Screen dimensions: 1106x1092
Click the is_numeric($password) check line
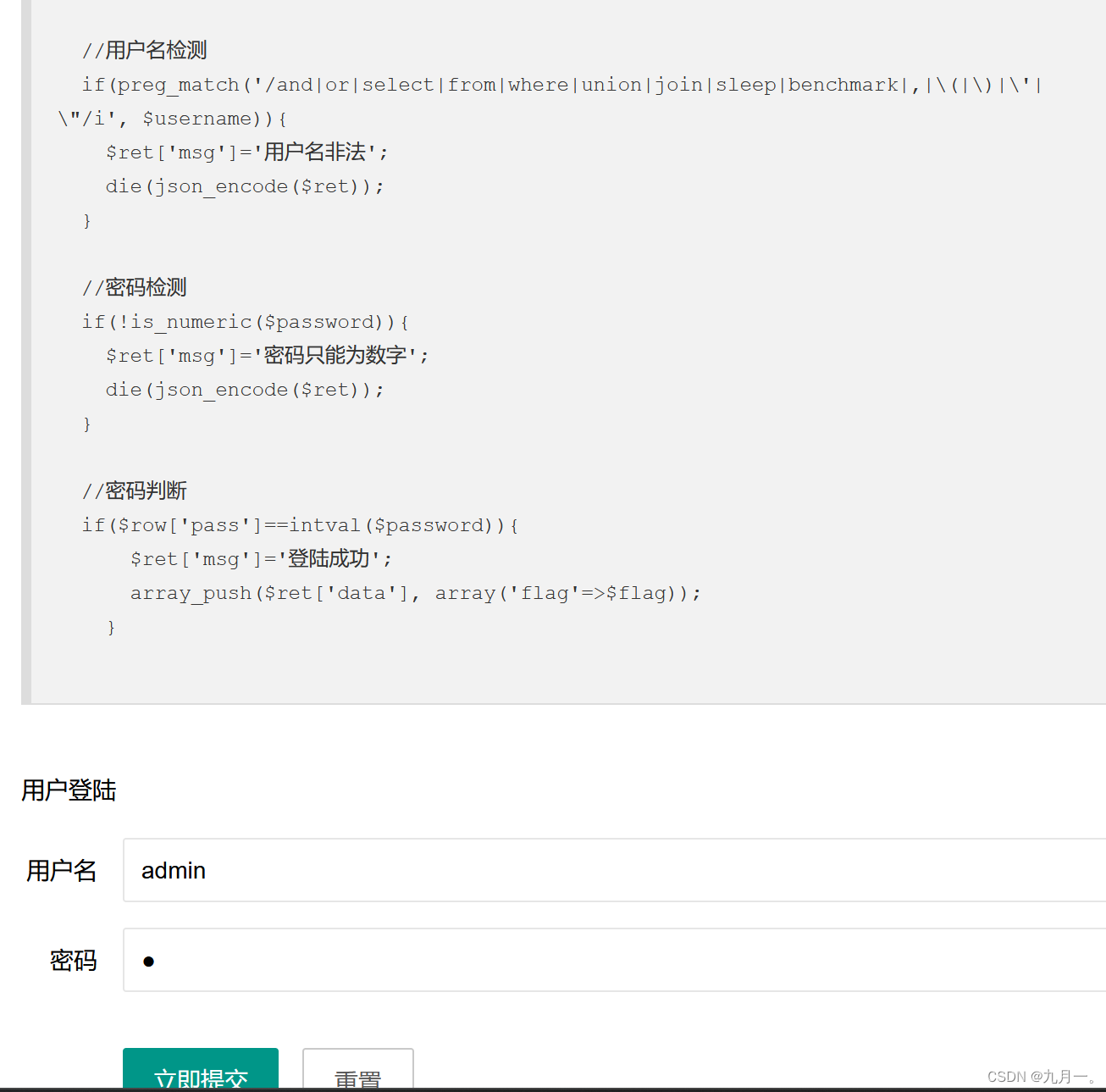(246, 321)
